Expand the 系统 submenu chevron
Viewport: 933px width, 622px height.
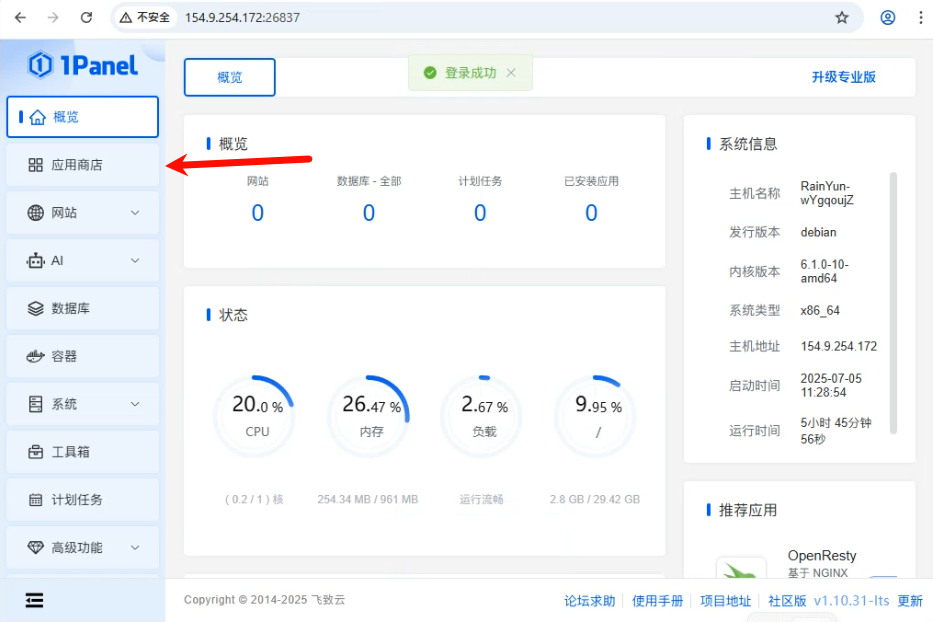tap(135, 404)
